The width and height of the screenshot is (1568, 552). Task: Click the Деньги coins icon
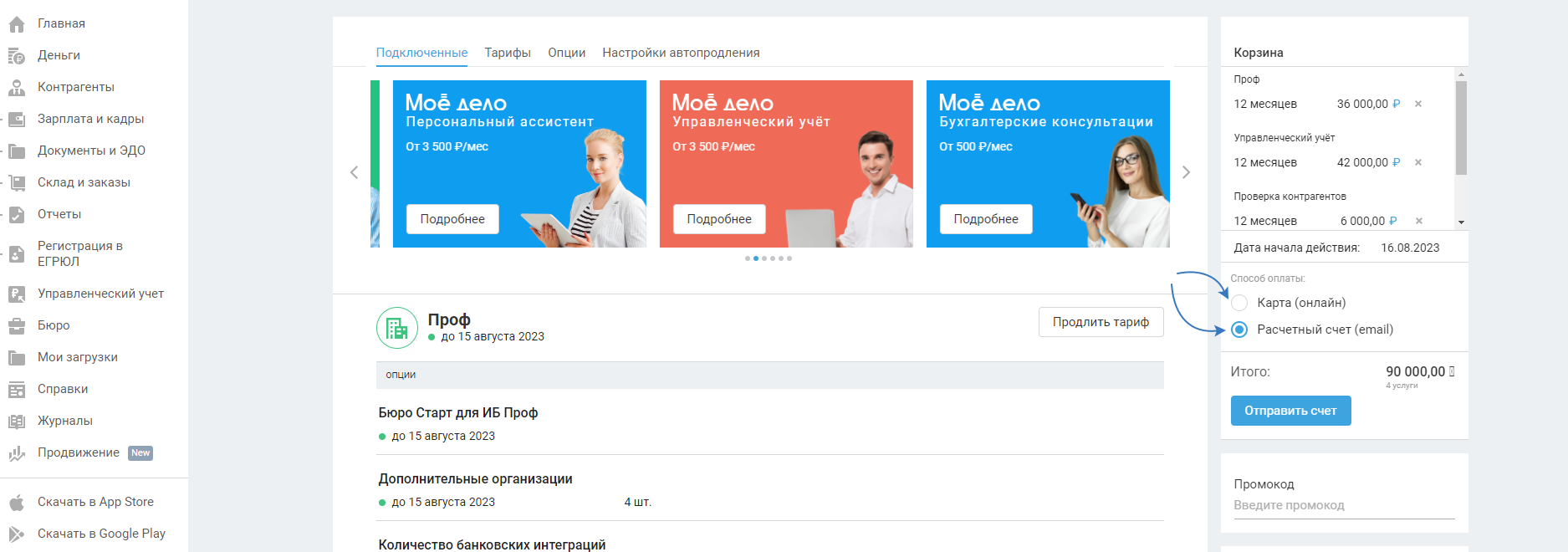17,56
